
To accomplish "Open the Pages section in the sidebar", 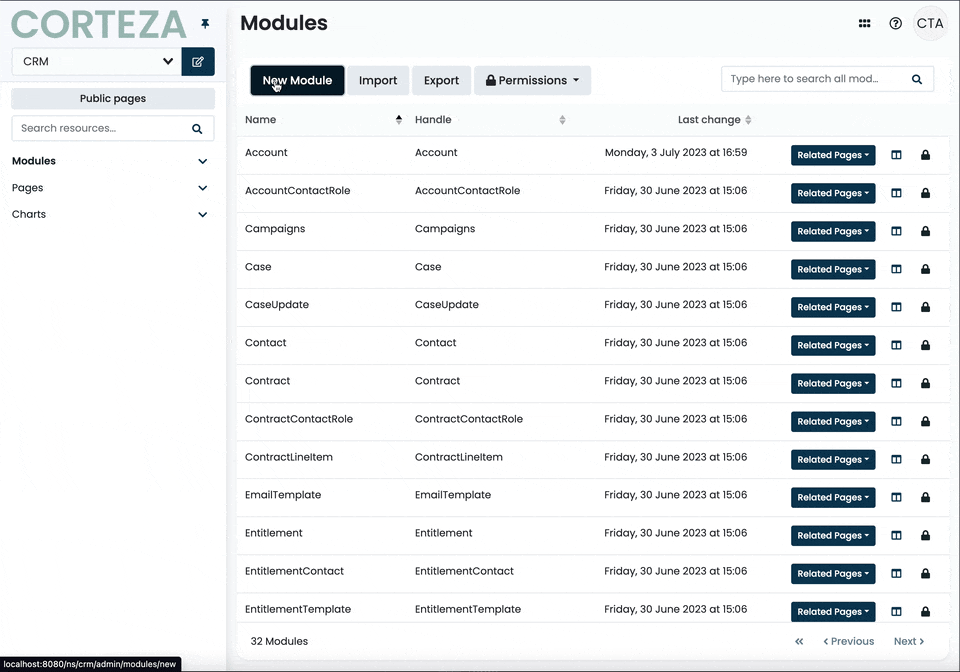I will click(112, 187).
